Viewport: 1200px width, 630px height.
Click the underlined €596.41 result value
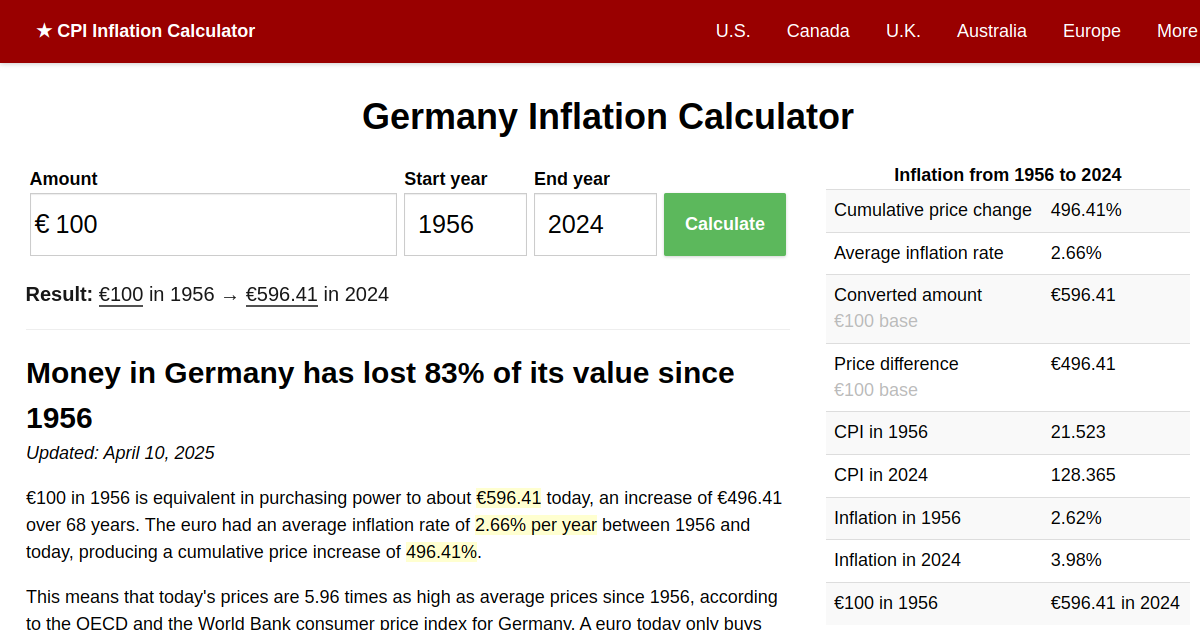tap(281, 294)
